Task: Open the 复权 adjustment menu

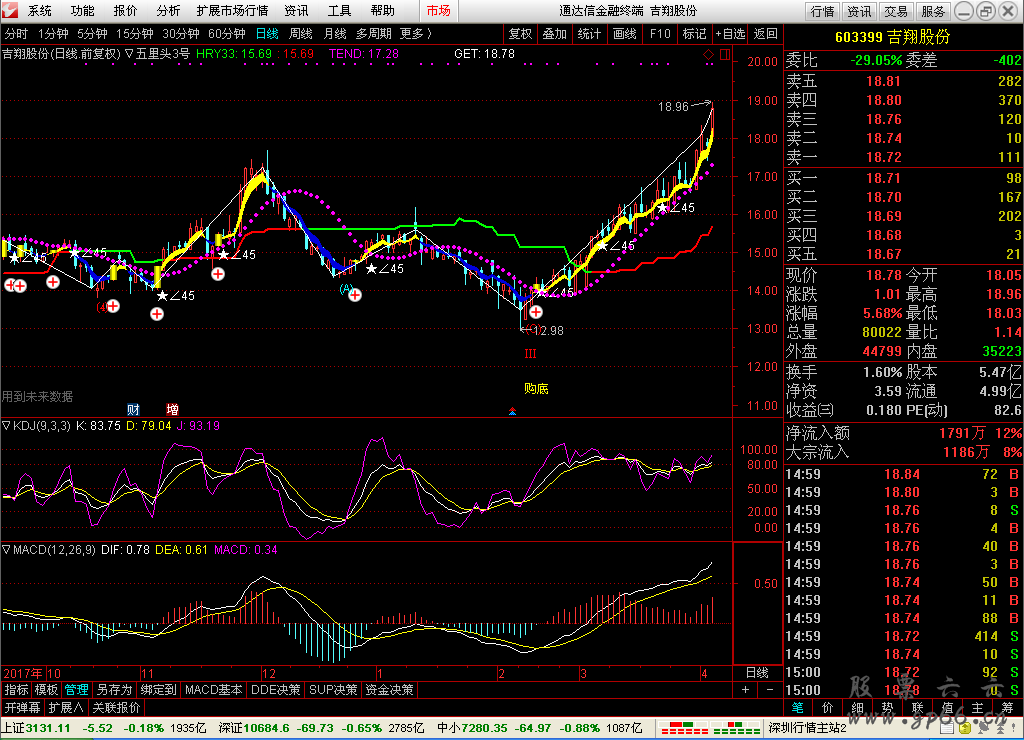Action: pos(520,34)
